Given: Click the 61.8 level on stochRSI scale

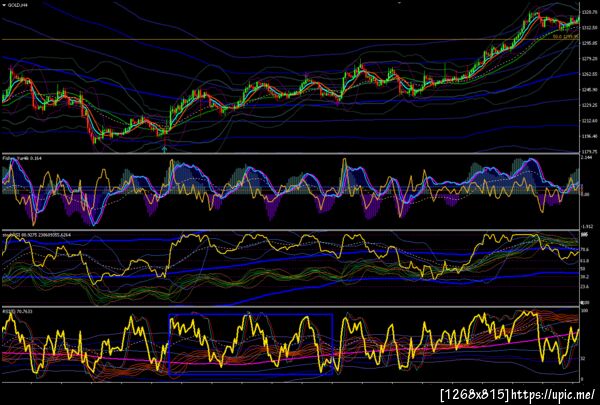Looking at the screenshot, I should [x=585, y=261].
